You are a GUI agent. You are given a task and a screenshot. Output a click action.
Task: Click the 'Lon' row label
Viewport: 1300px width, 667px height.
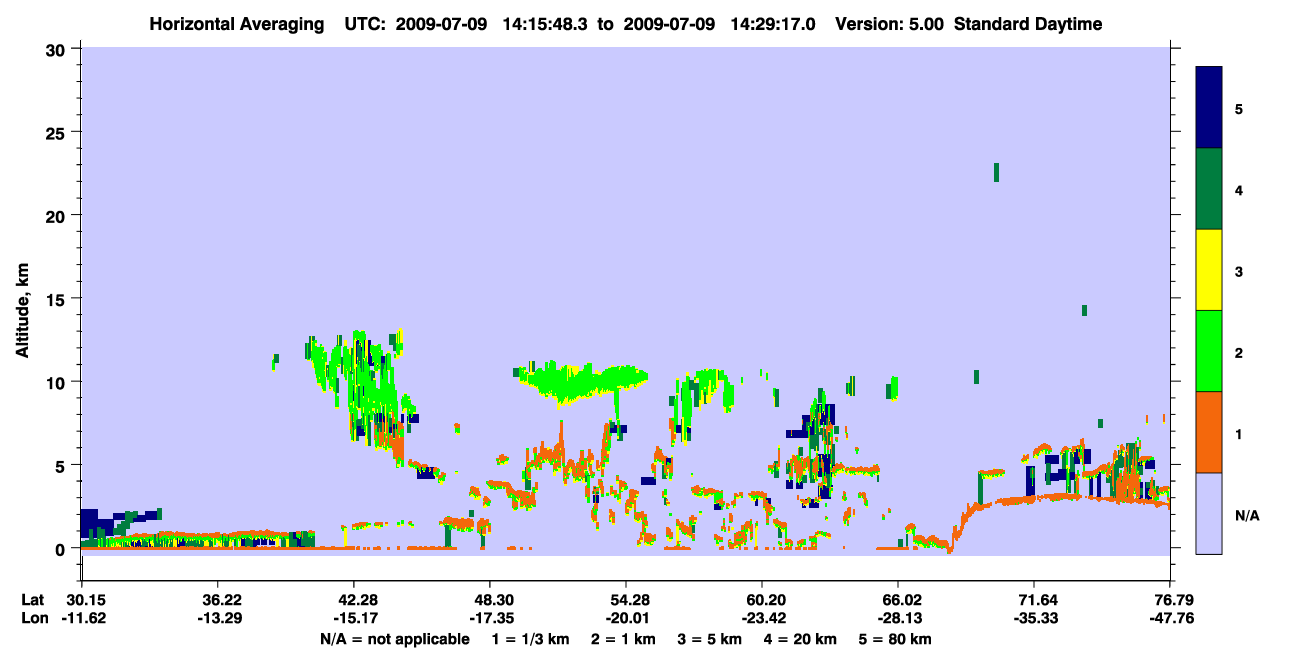(33, 618)
